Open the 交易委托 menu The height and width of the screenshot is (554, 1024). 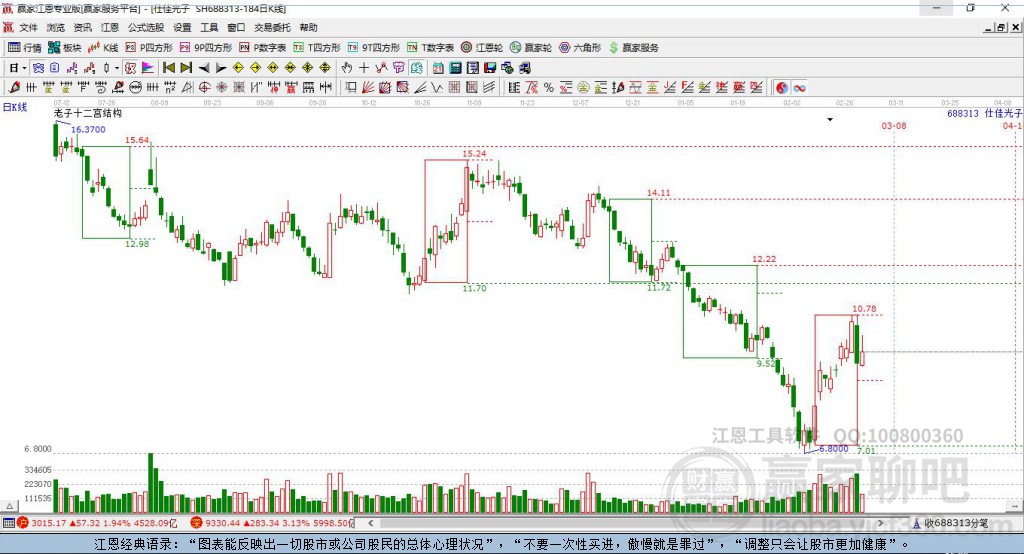tap(272, 27)
